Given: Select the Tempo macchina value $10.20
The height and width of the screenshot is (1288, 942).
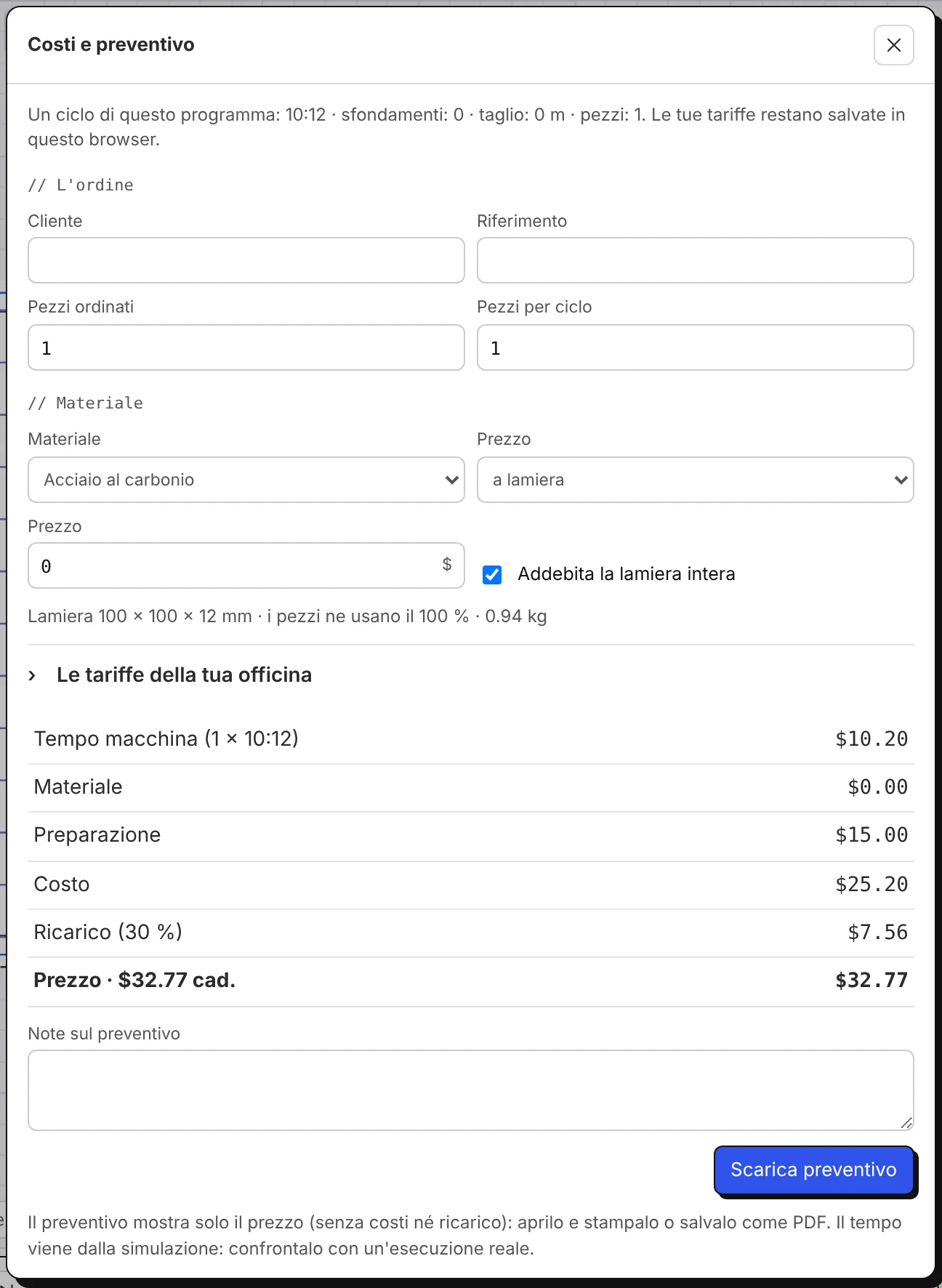Looking at the screenshot, I should point(871,739).
